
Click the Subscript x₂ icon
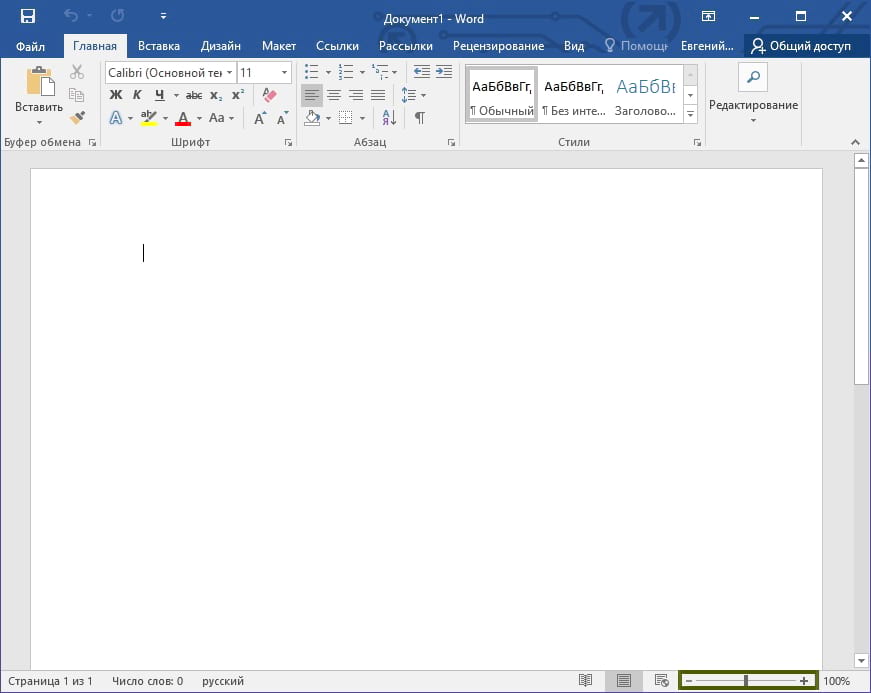point(216,95)
